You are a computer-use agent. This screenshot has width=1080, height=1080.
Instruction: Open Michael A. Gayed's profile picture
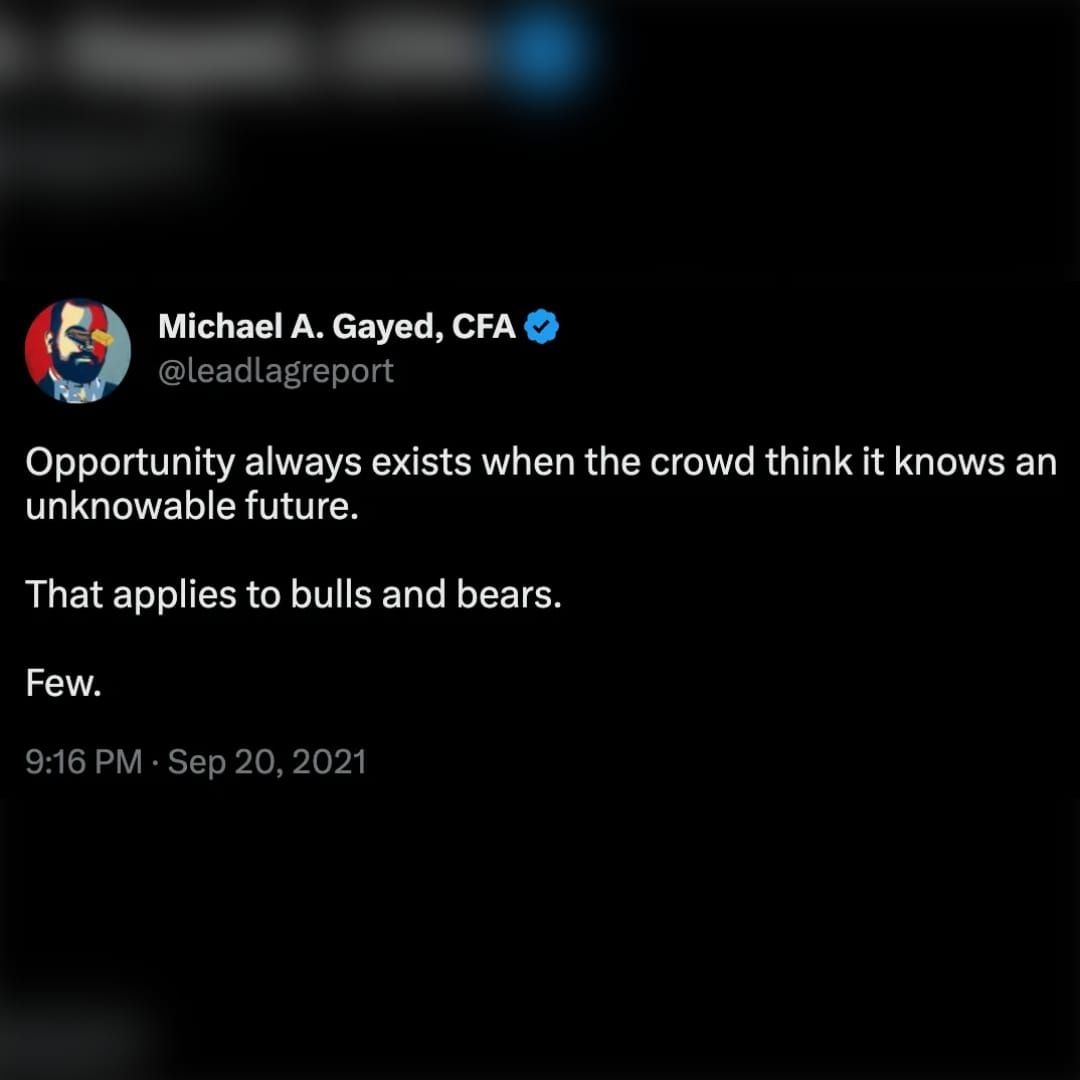point(78,351)
